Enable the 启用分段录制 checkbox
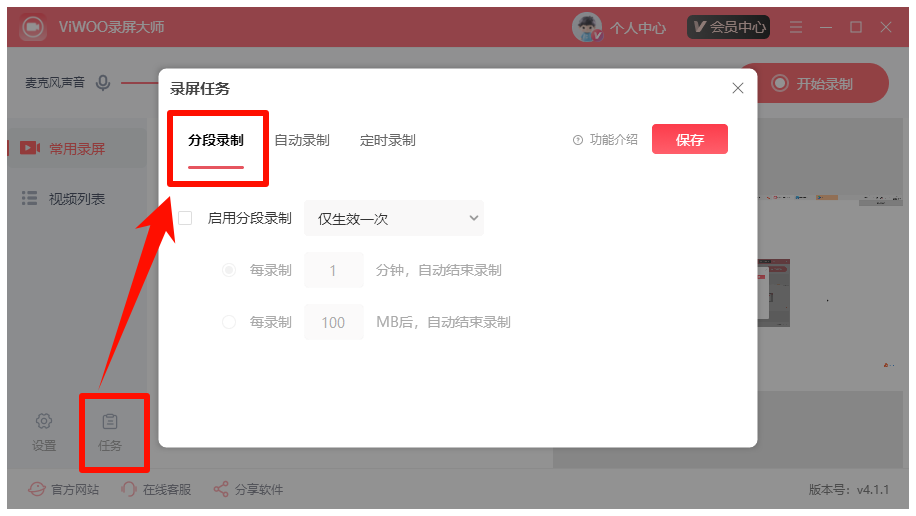The height and width of the screenshot is (516, 916). coord(185,218)
